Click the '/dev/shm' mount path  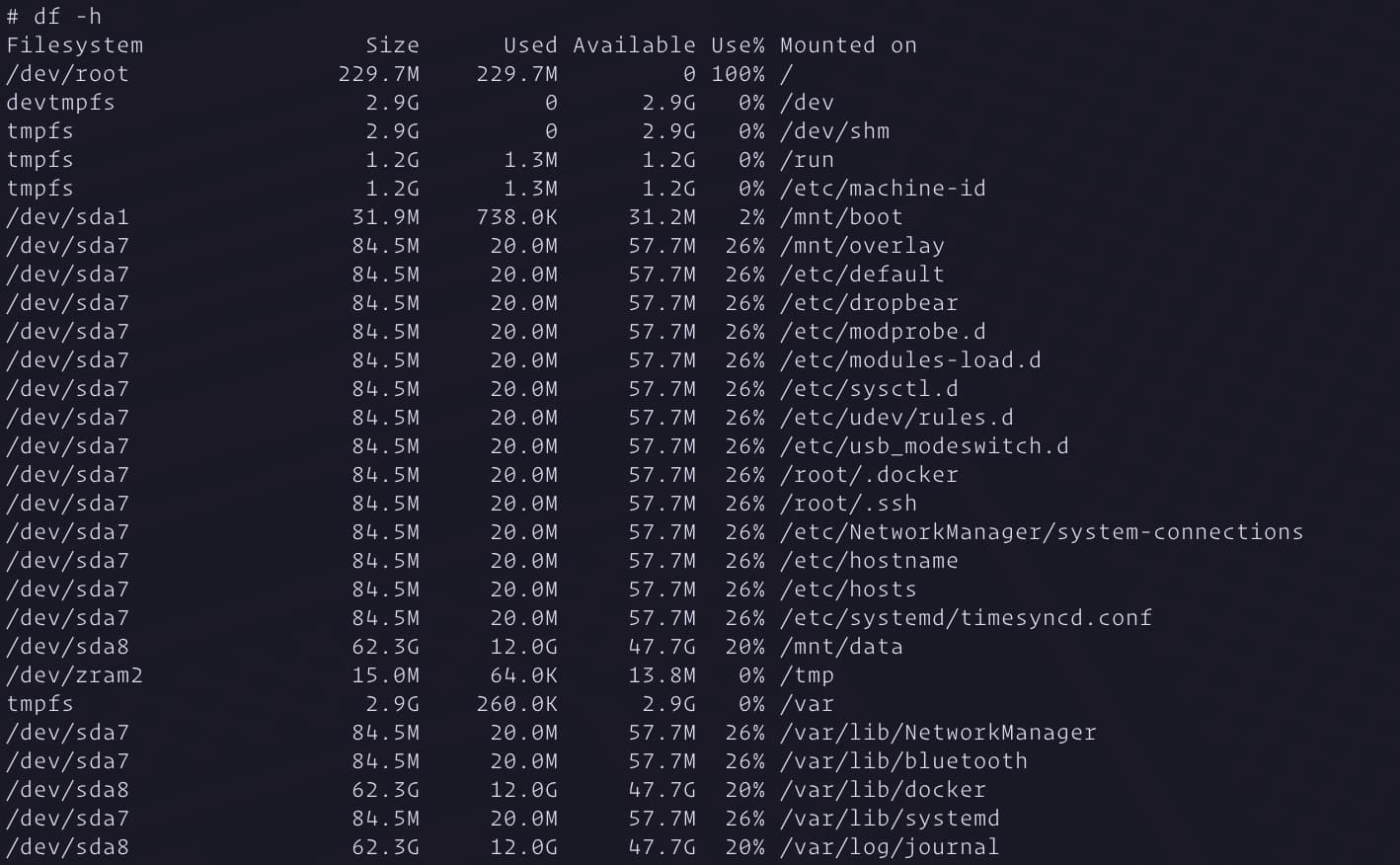pos(834,131)
